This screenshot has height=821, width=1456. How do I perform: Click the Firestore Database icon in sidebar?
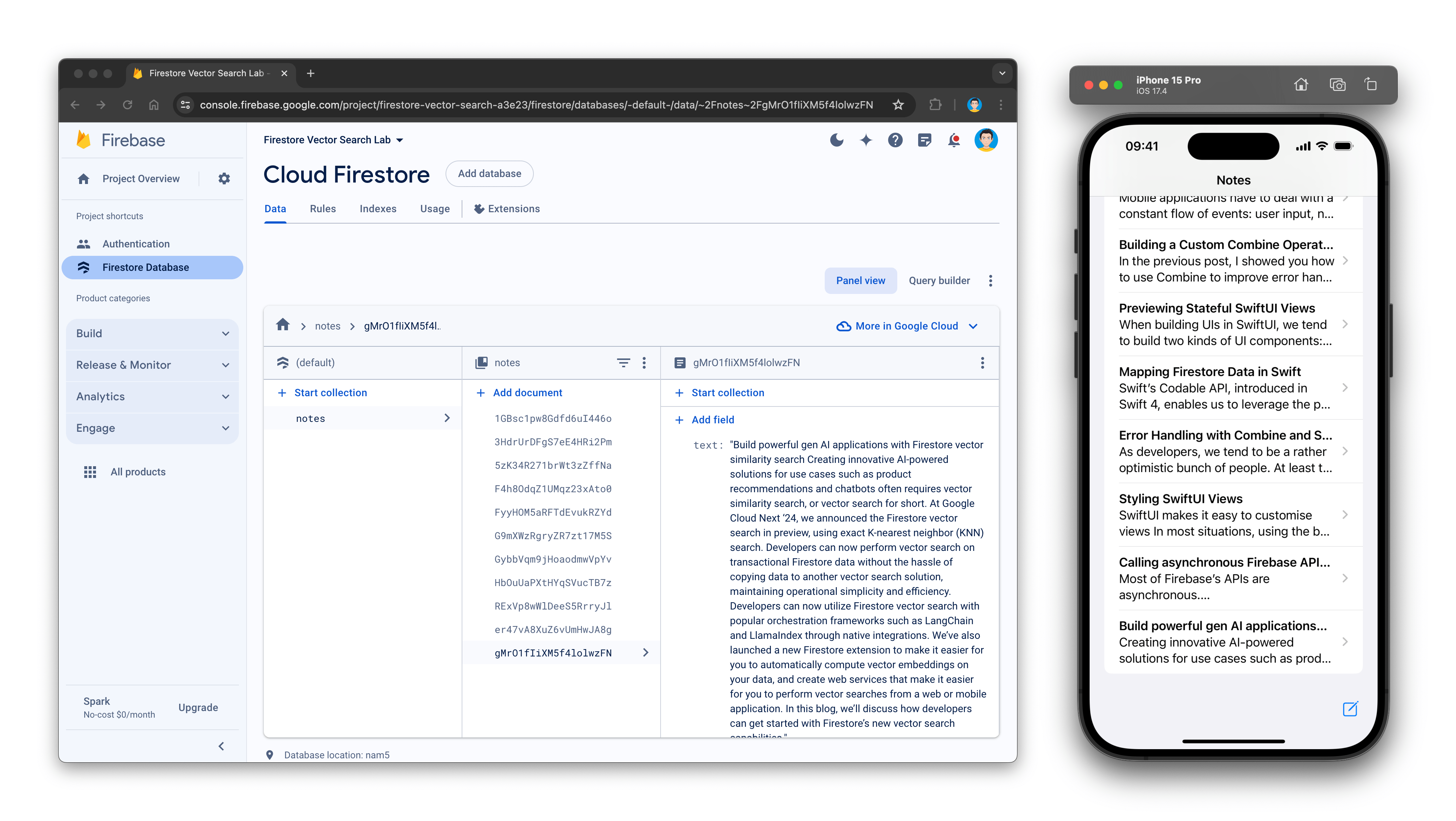pyautogui.click(x=84, y=266)
